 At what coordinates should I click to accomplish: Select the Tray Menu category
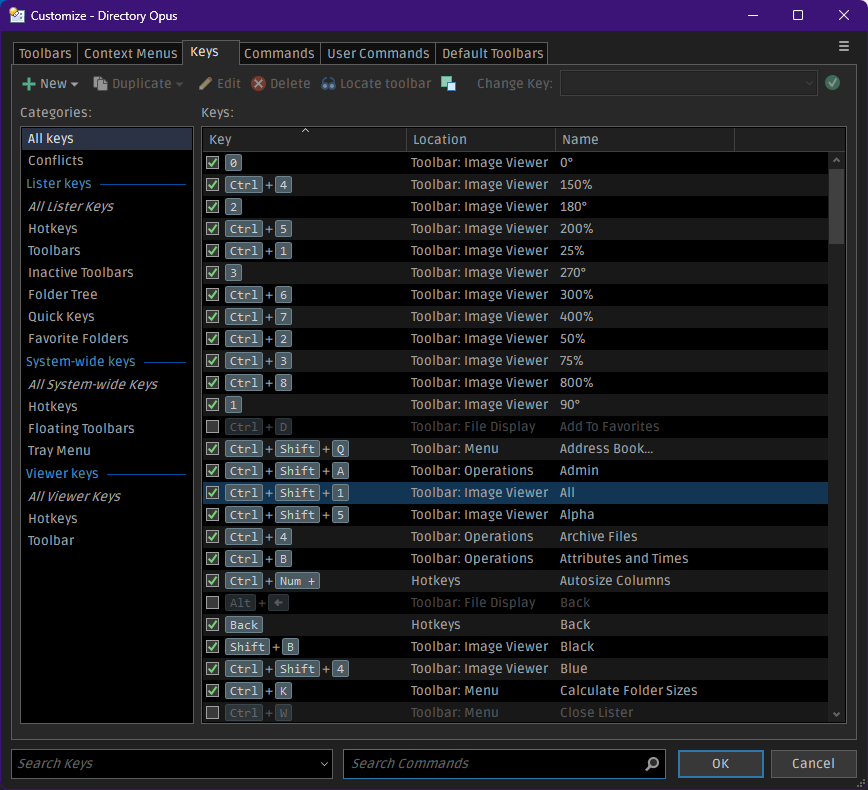107,451
